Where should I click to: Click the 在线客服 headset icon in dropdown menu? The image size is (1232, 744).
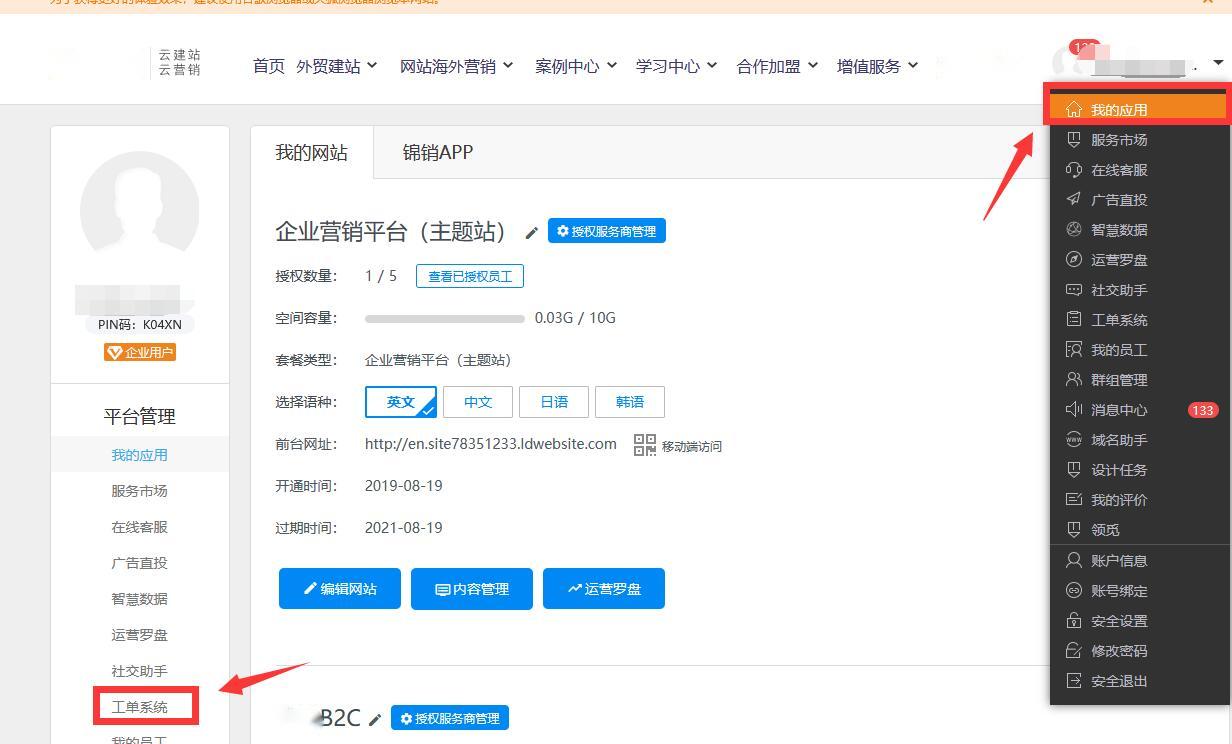point(1074,170)
